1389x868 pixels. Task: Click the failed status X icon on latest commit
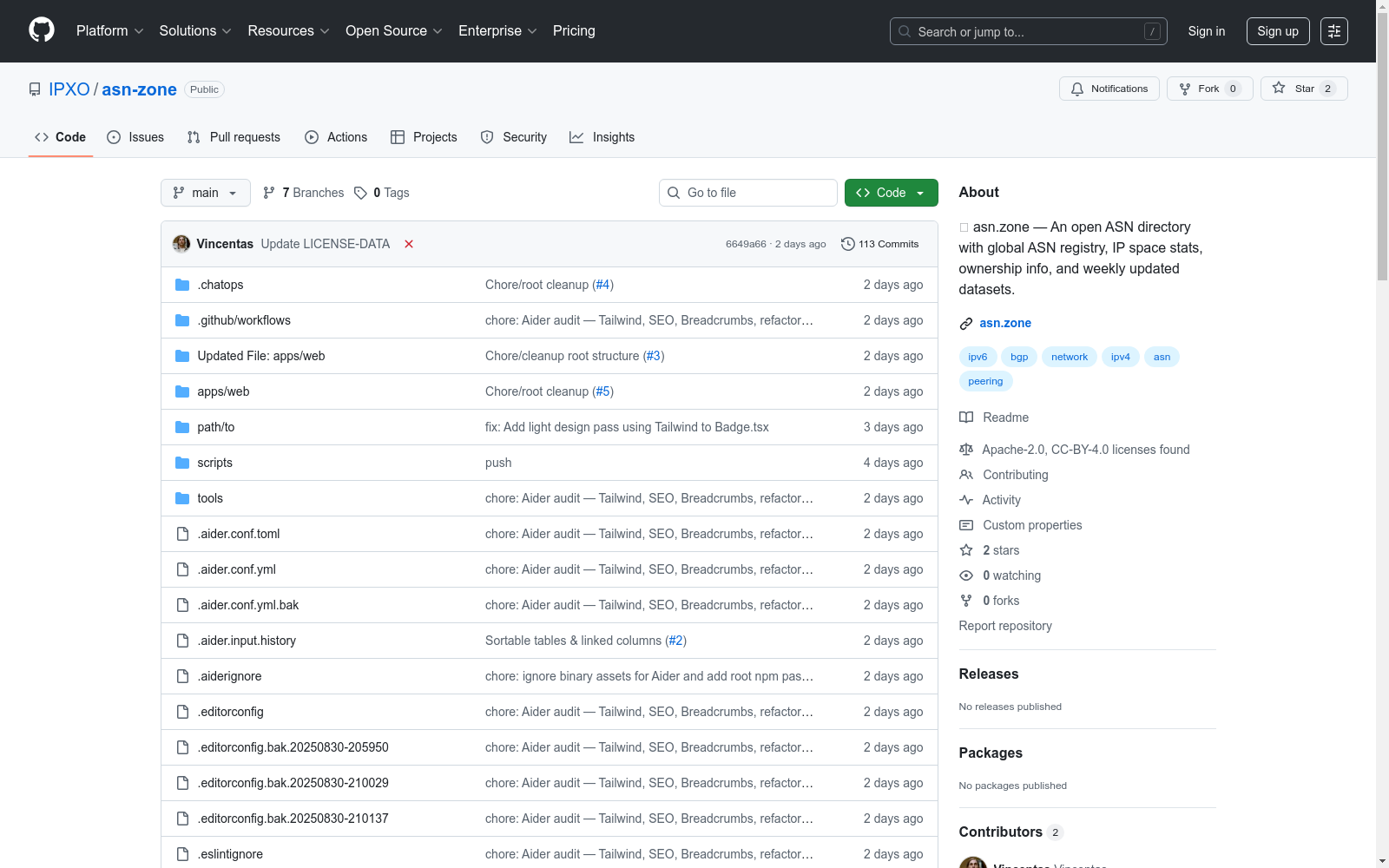pos(409,244)
